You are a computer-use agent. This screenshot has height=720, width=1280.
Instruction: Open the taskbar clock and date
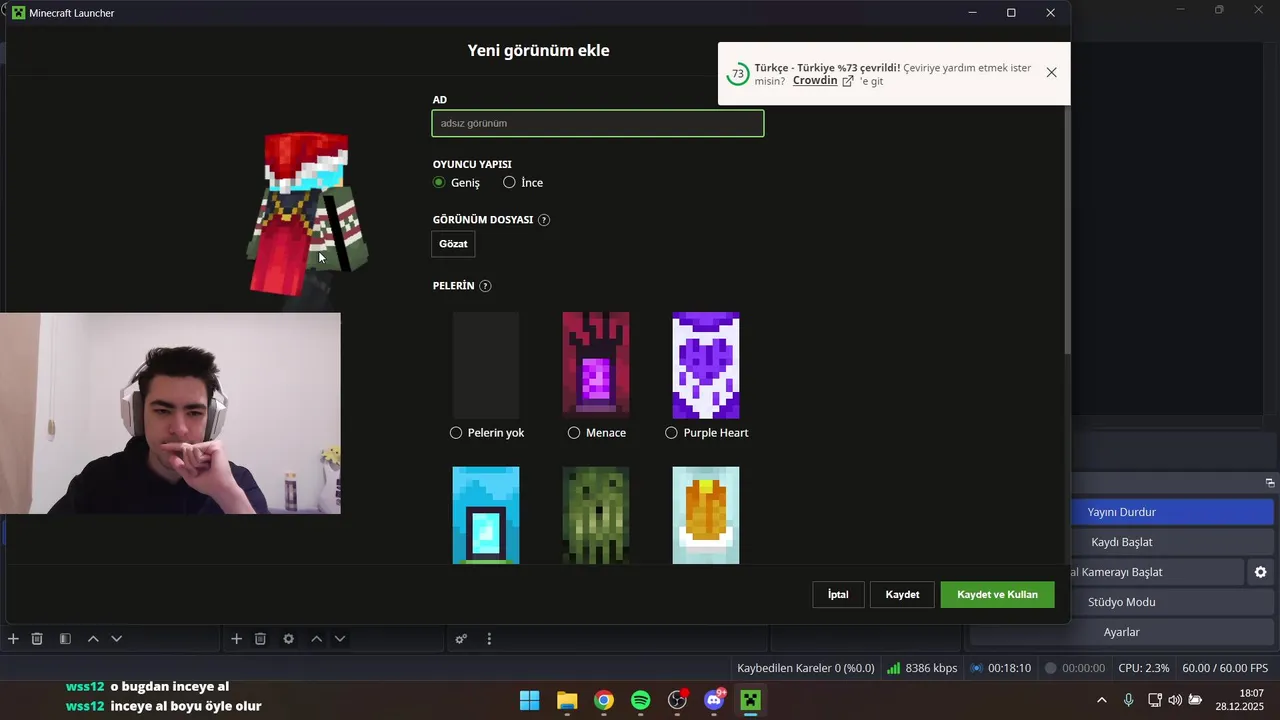coord(1240,700)
